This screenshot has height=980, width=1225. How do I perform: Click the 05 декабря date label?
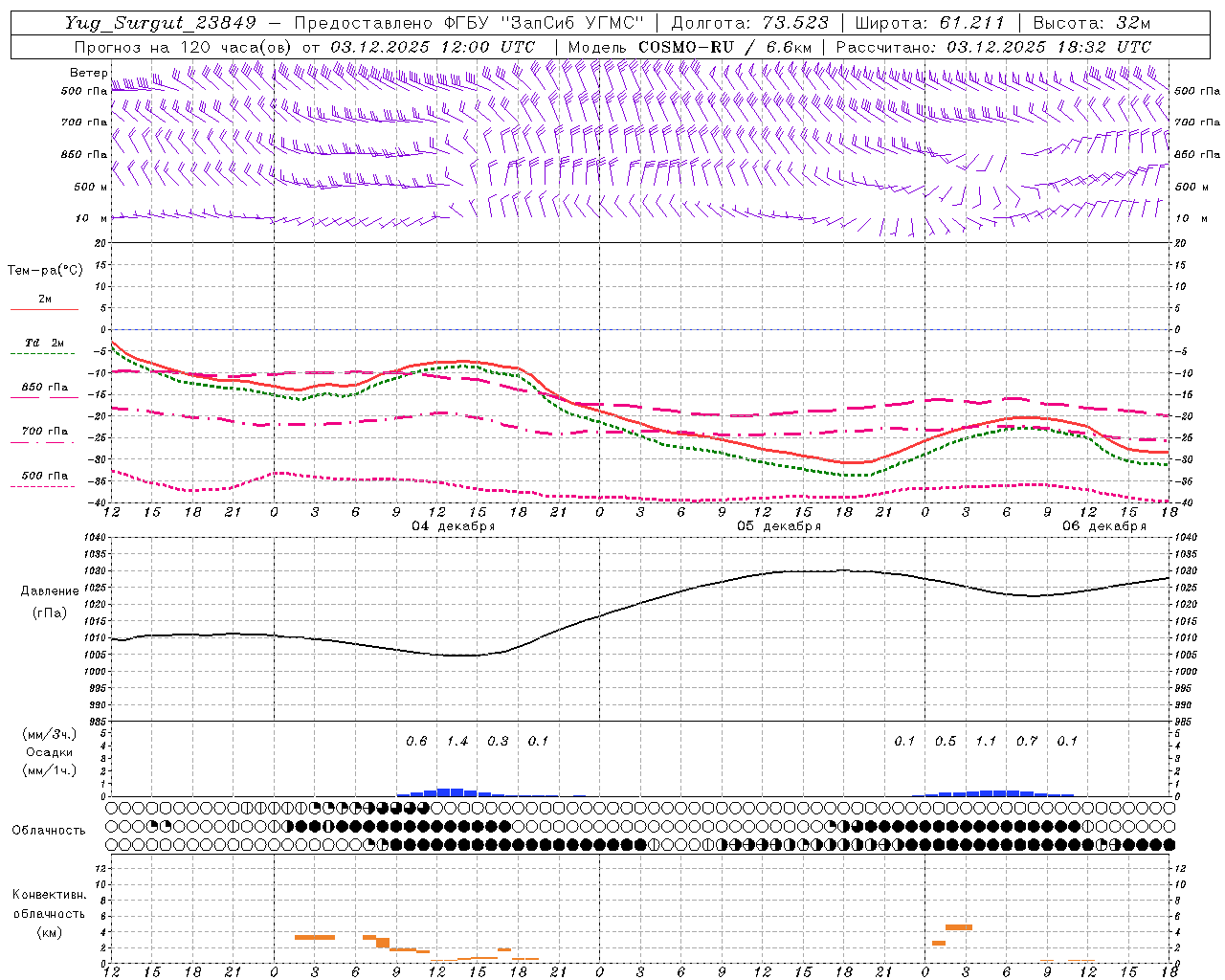coord(779,526)
